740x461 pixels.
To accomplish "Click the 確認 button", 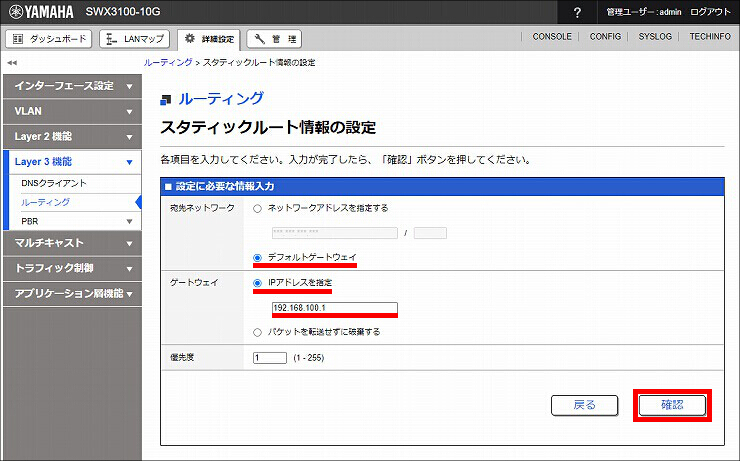I will [672, 405].
